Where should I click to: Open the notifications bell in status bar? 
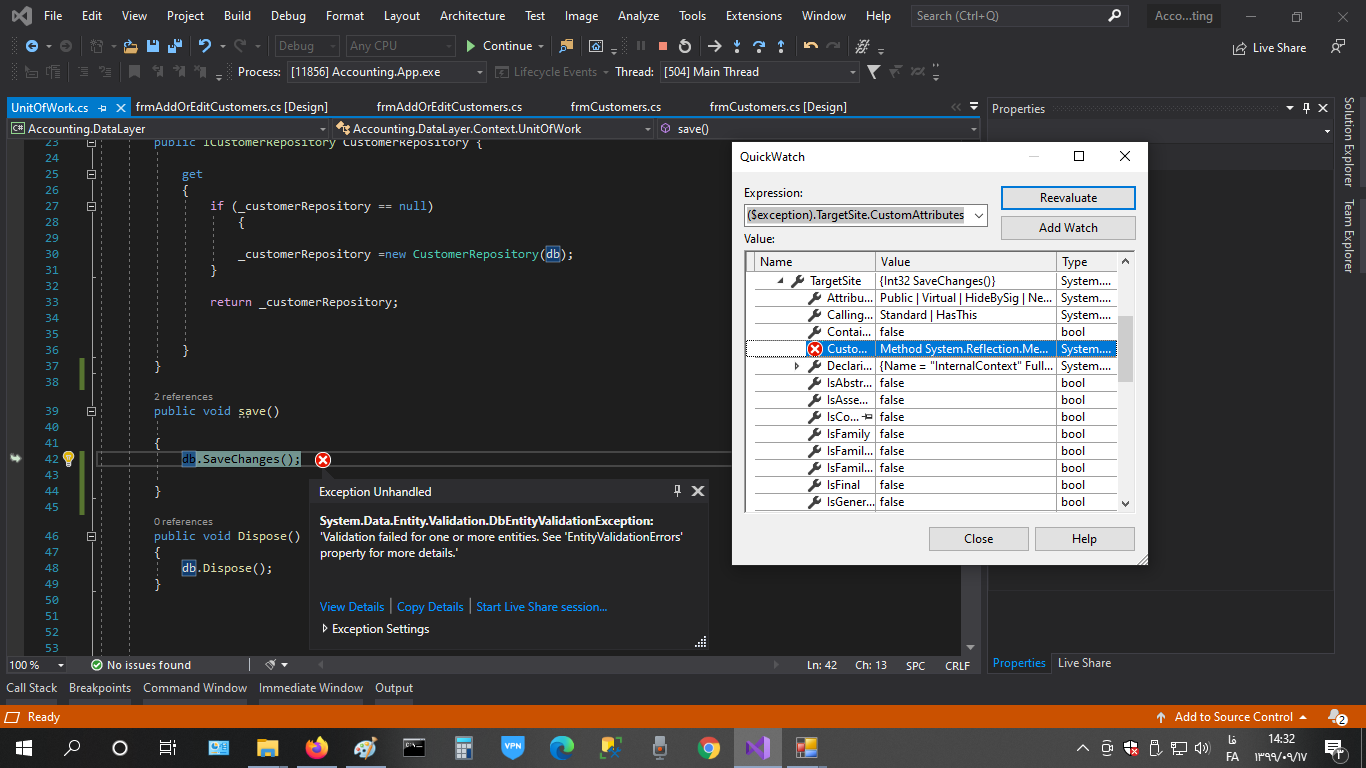click(1337, 717)
